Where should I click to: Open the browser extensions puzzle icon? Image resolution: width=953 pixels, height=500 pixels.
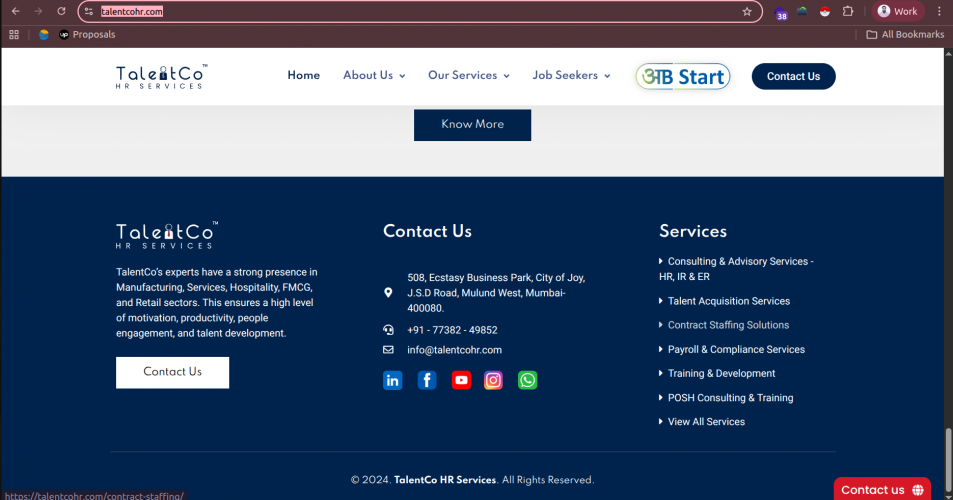(848, 12)
